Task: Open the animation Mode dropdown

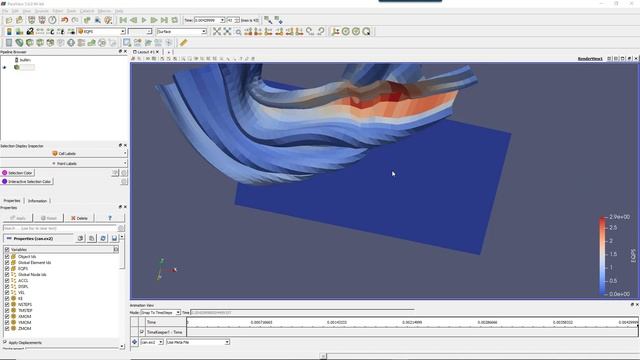Action: coord(160,312)
